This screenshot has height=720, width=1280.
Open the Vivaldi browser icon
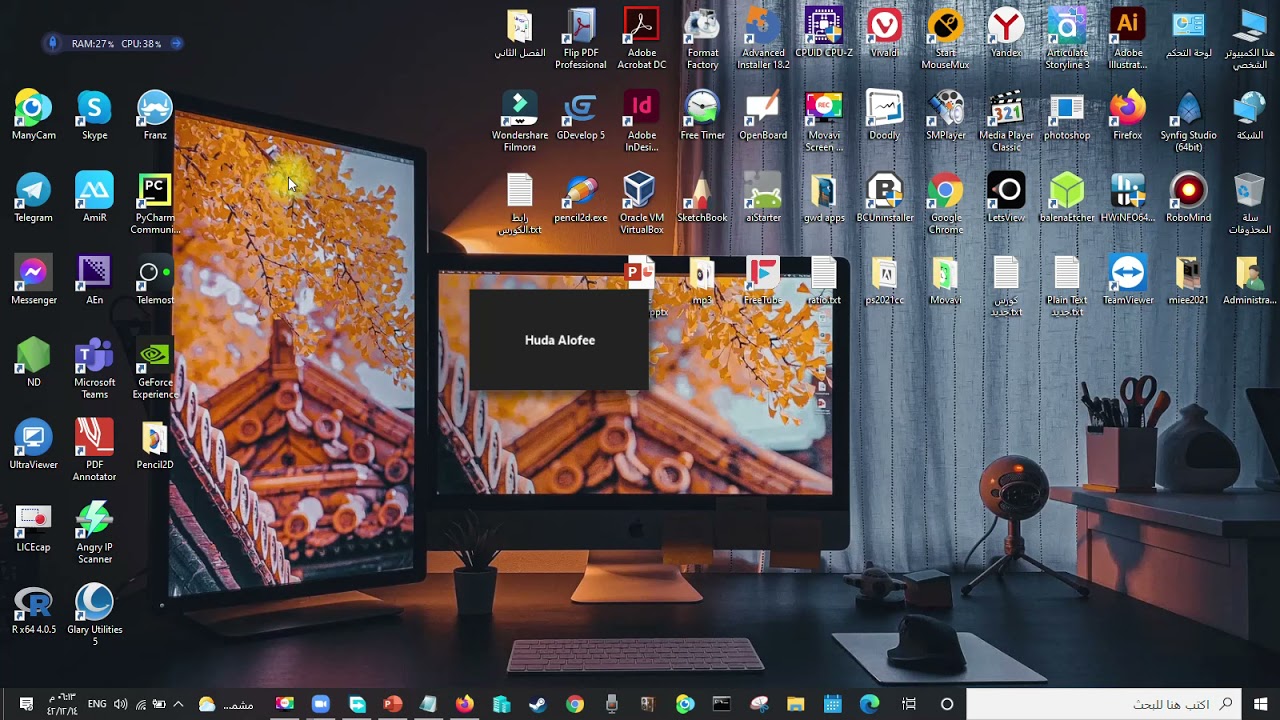pyautogui.click(x=884, y=32)
